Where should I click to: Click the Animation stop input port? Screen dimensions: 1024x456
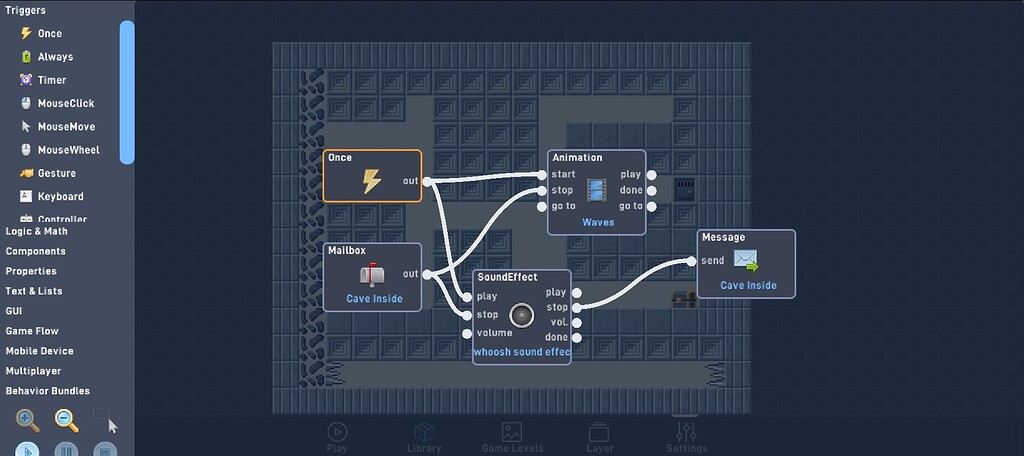(541, 190)
